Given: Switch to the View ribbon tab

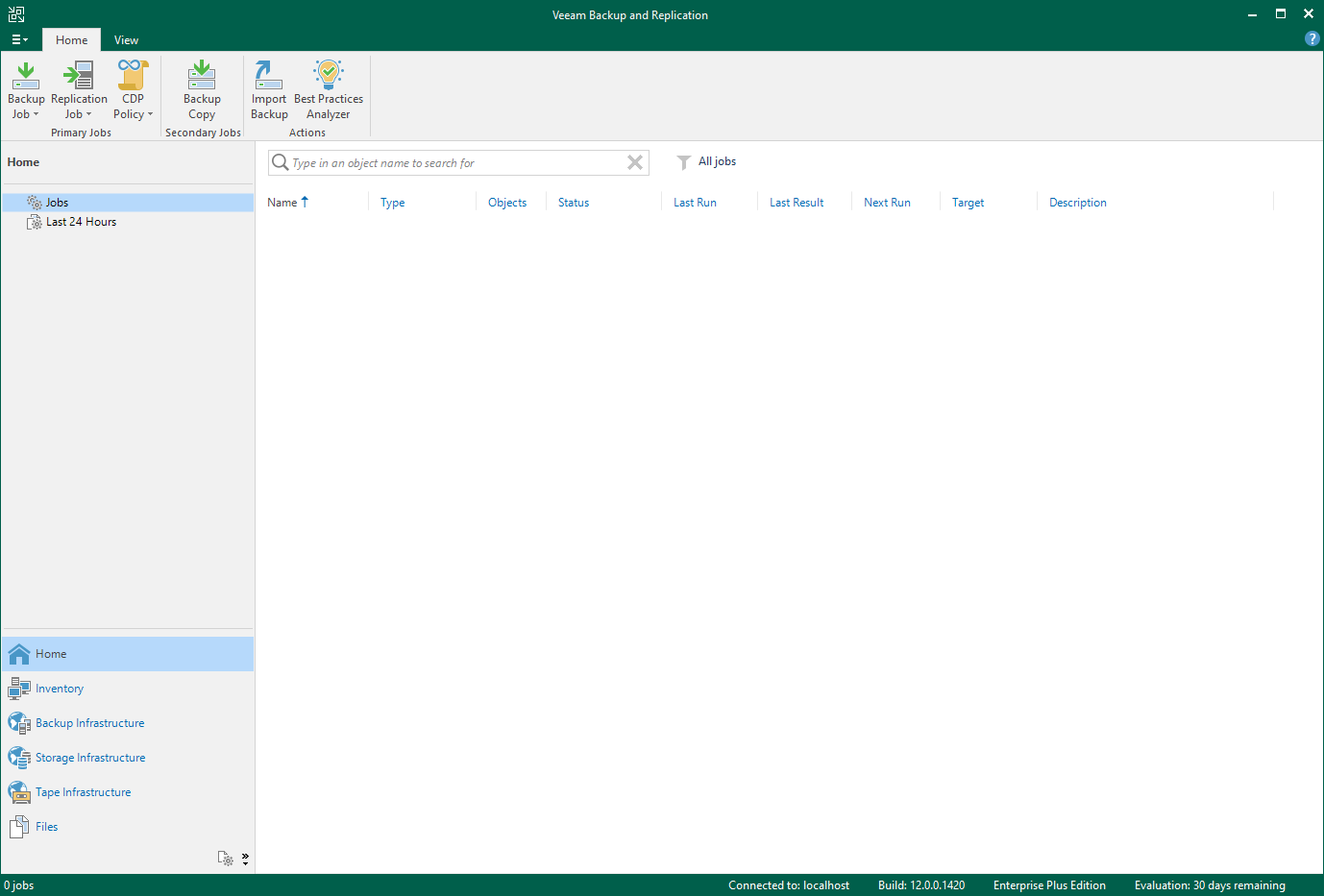Looking at the screenshot, I should pos(126,39).
